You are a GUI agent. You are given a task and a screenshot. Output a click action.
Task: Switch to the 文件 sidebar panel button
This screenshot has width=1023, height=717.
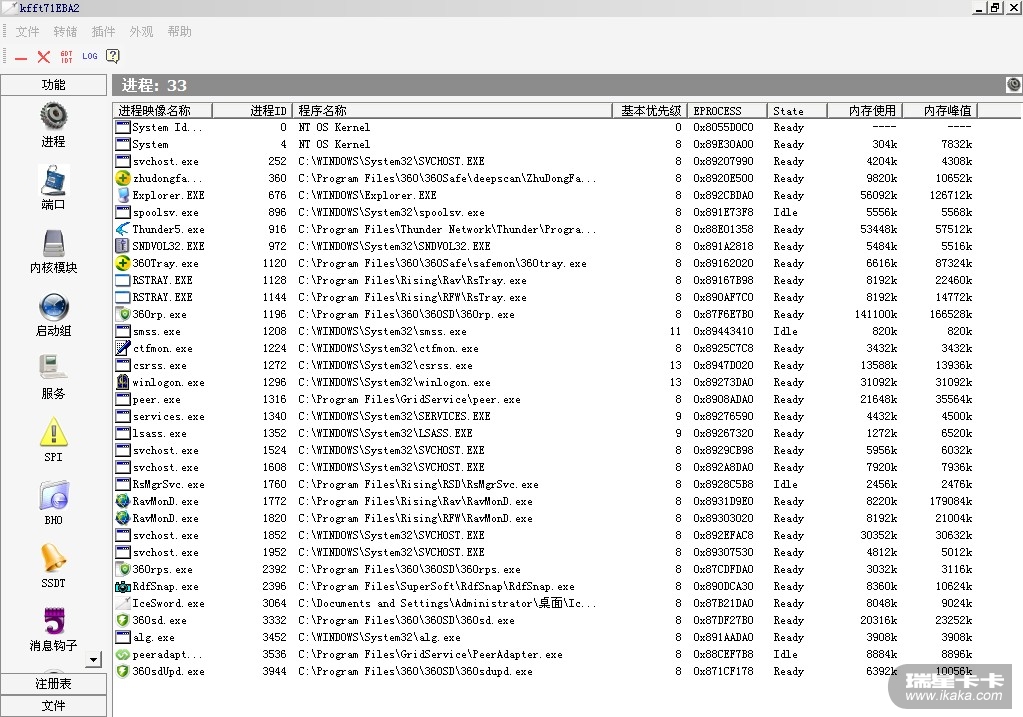(53, 706)
